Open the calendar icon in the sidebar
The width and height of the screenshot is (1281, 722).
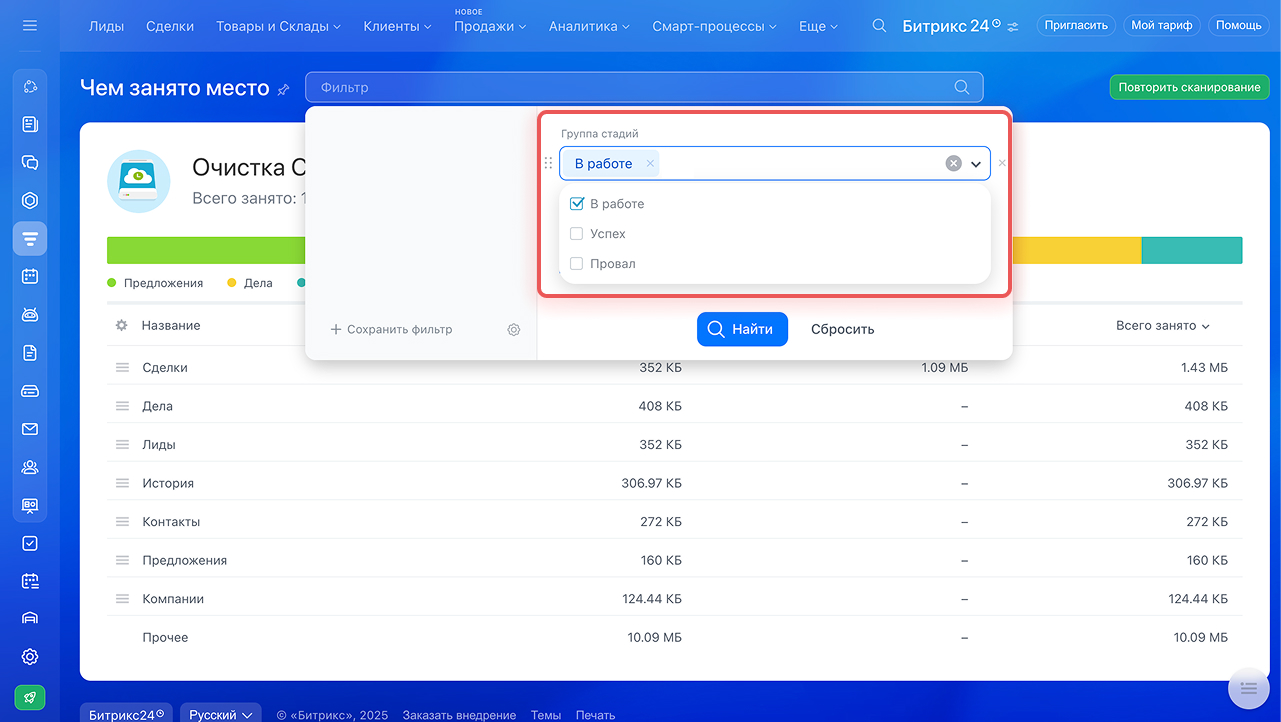point(30,276)
